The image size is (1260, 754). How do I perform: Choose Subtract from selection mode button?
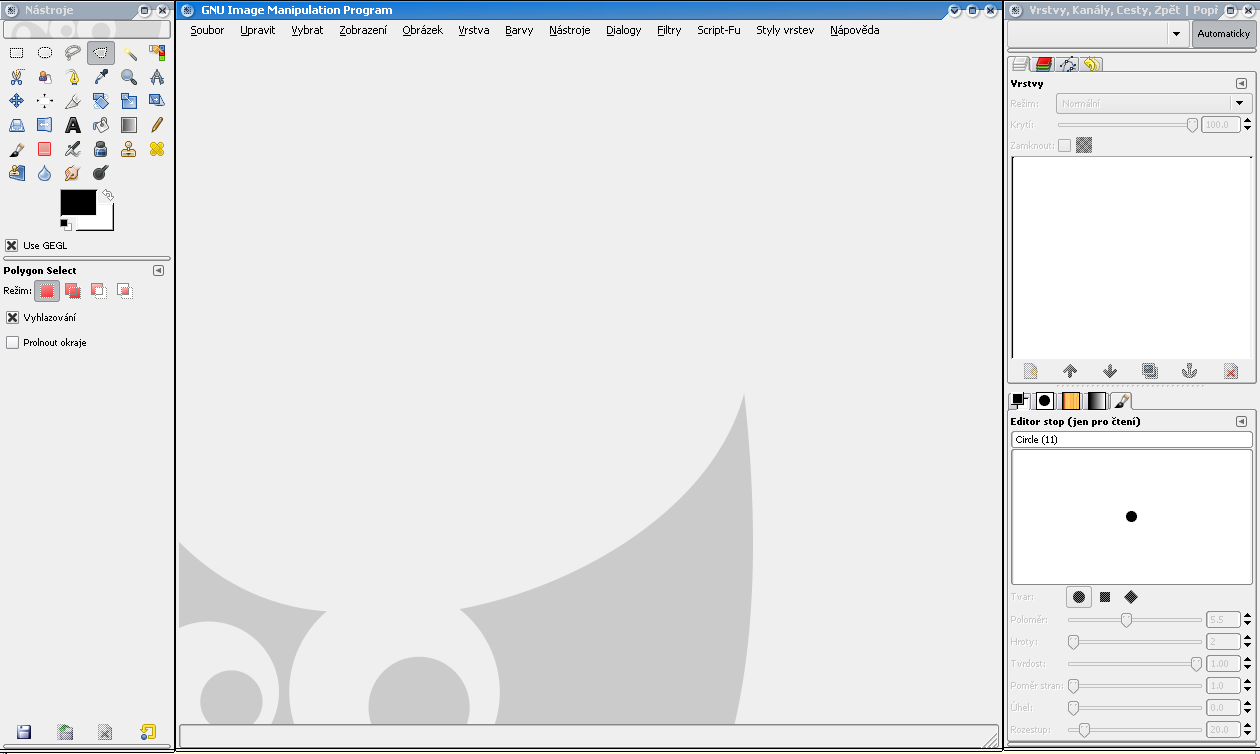coord(98,291)
